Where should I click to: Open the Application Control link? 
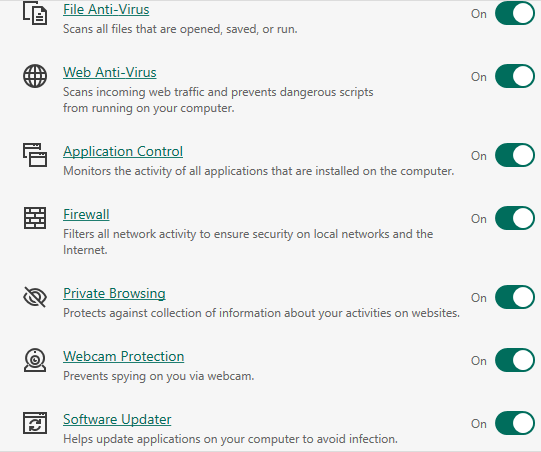(123, 151)
